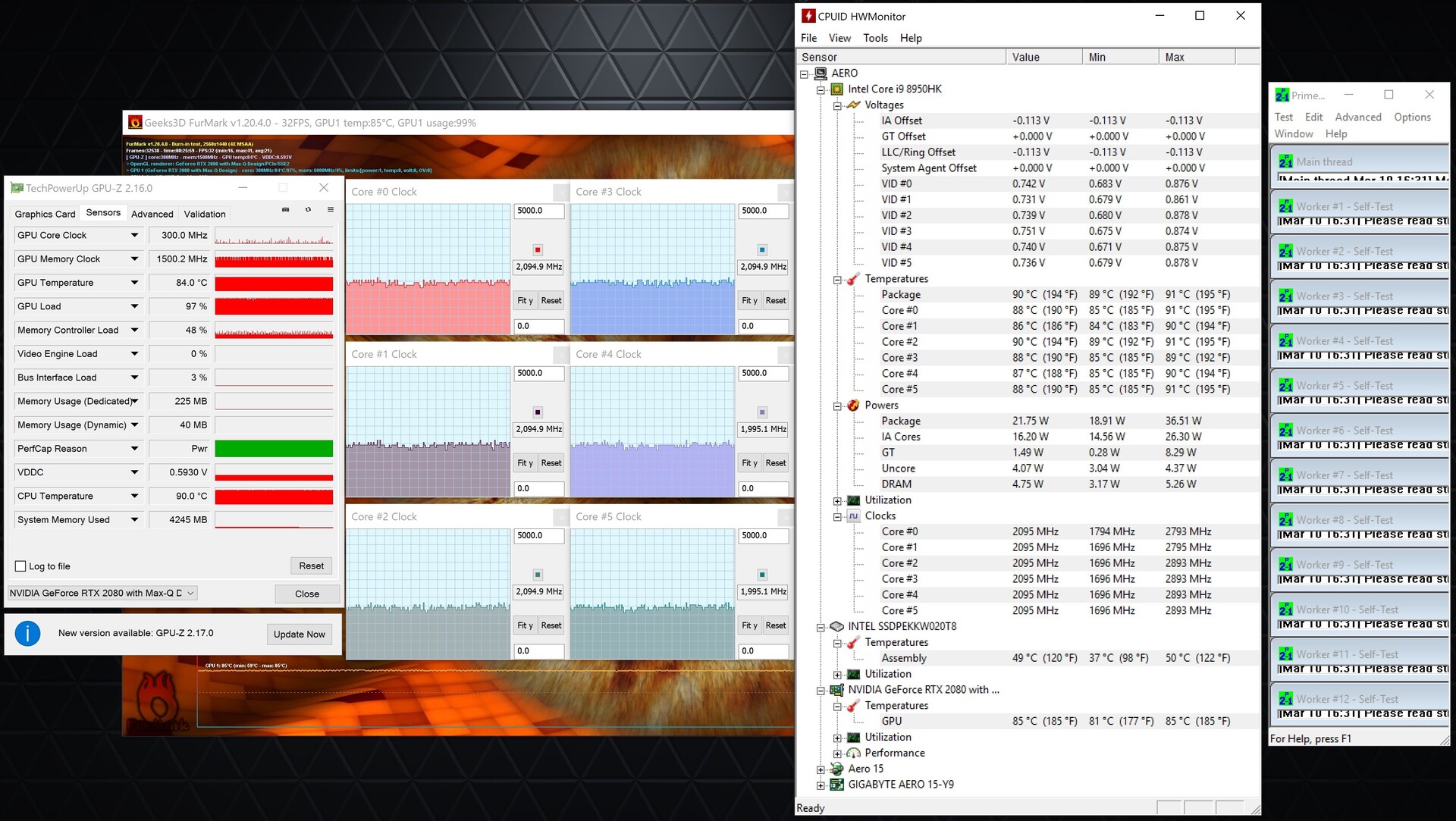Click the blue color swatch on Core #3 Clock
The height and width of the screenshot is (821, 1456).
pos(762,249)
